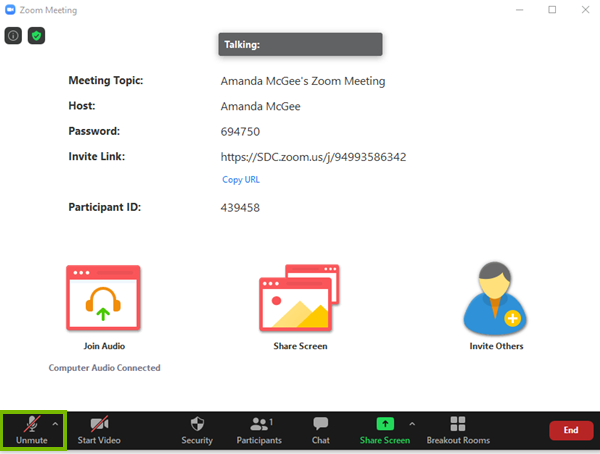Click the Computer Audio Connected text
The image size is (600, 454).
click(x=104, y=368)
